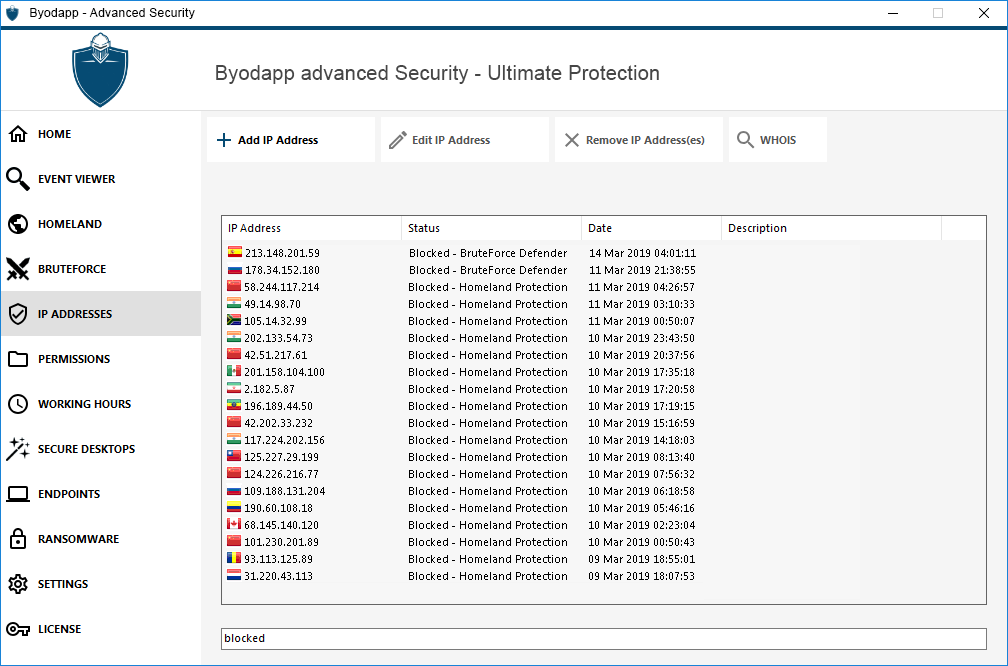Screen dimensions: 1008x666
Task: Click the WHOIS magnifier icon
Action: [745, 140]
